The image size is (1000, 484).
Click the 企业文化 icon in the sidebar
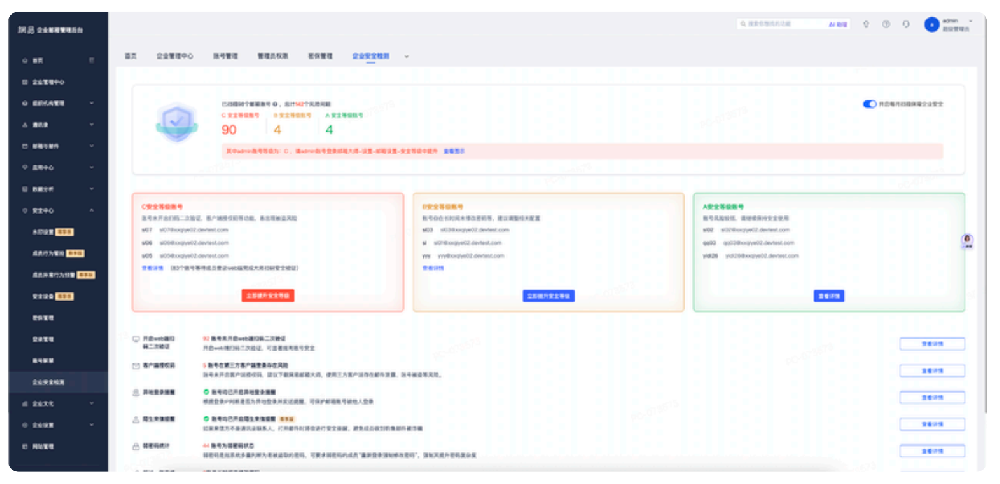tap(25, 404)
